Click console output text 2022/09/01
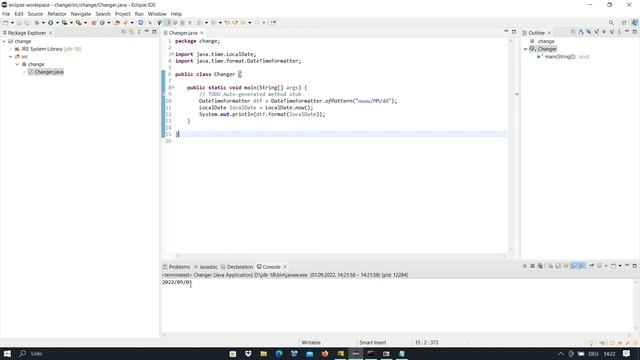The image size is (640, 360). tap(176, 282)
